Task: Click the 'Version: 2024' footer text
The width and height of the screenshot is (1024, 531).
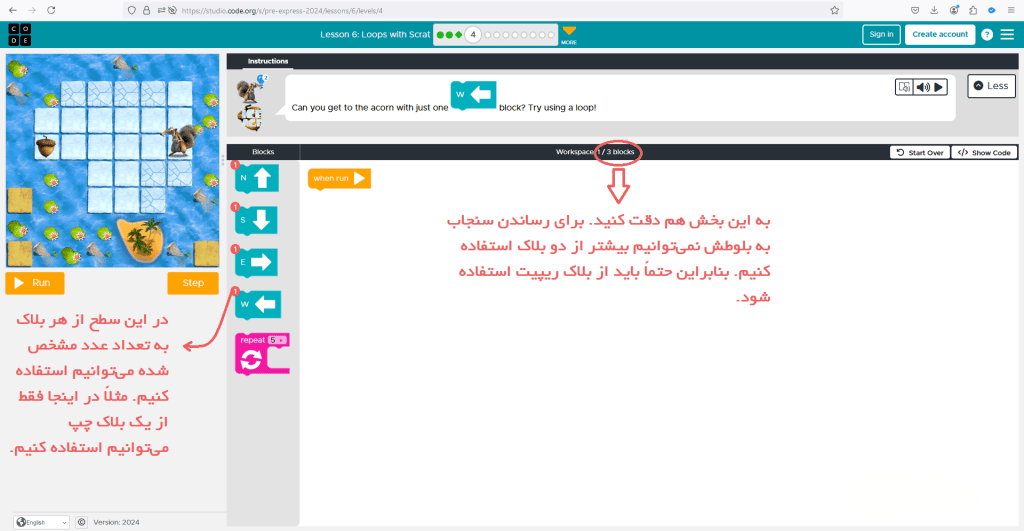Action: [x=116, y=523]
